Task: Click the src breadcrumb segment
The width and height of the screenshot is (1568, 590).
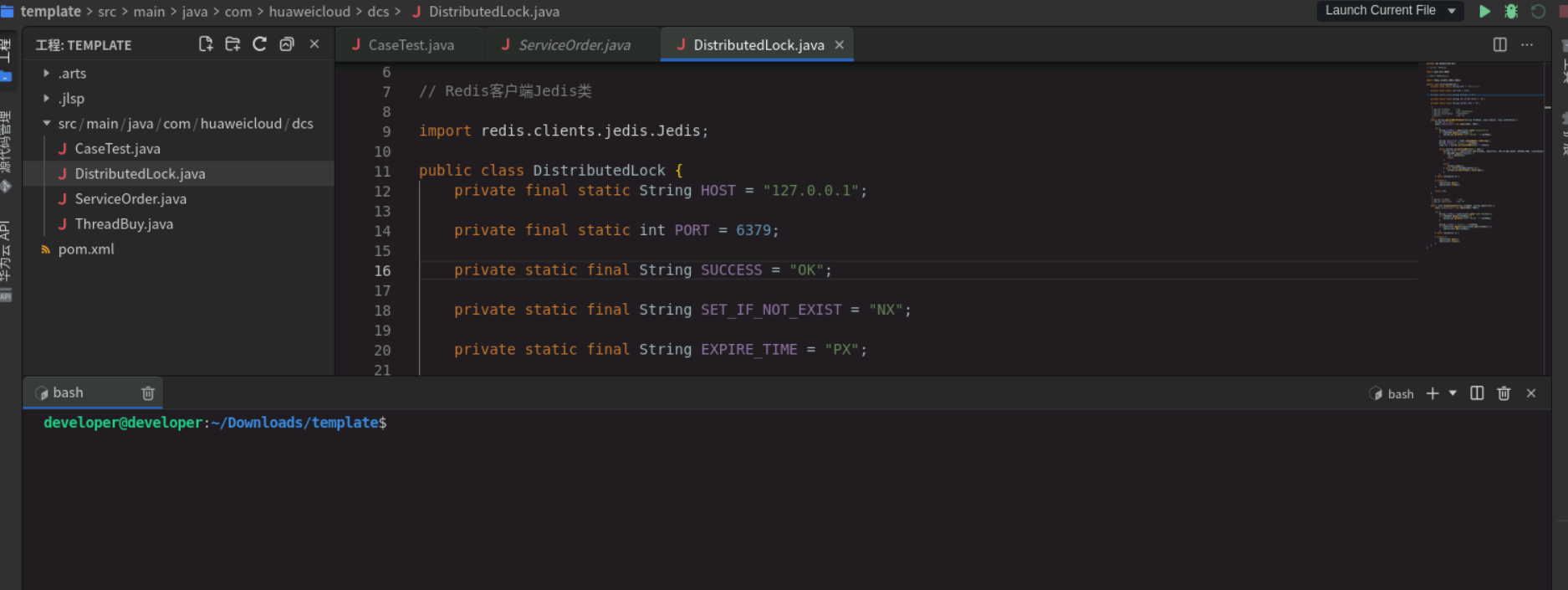Action: [107, 12]
